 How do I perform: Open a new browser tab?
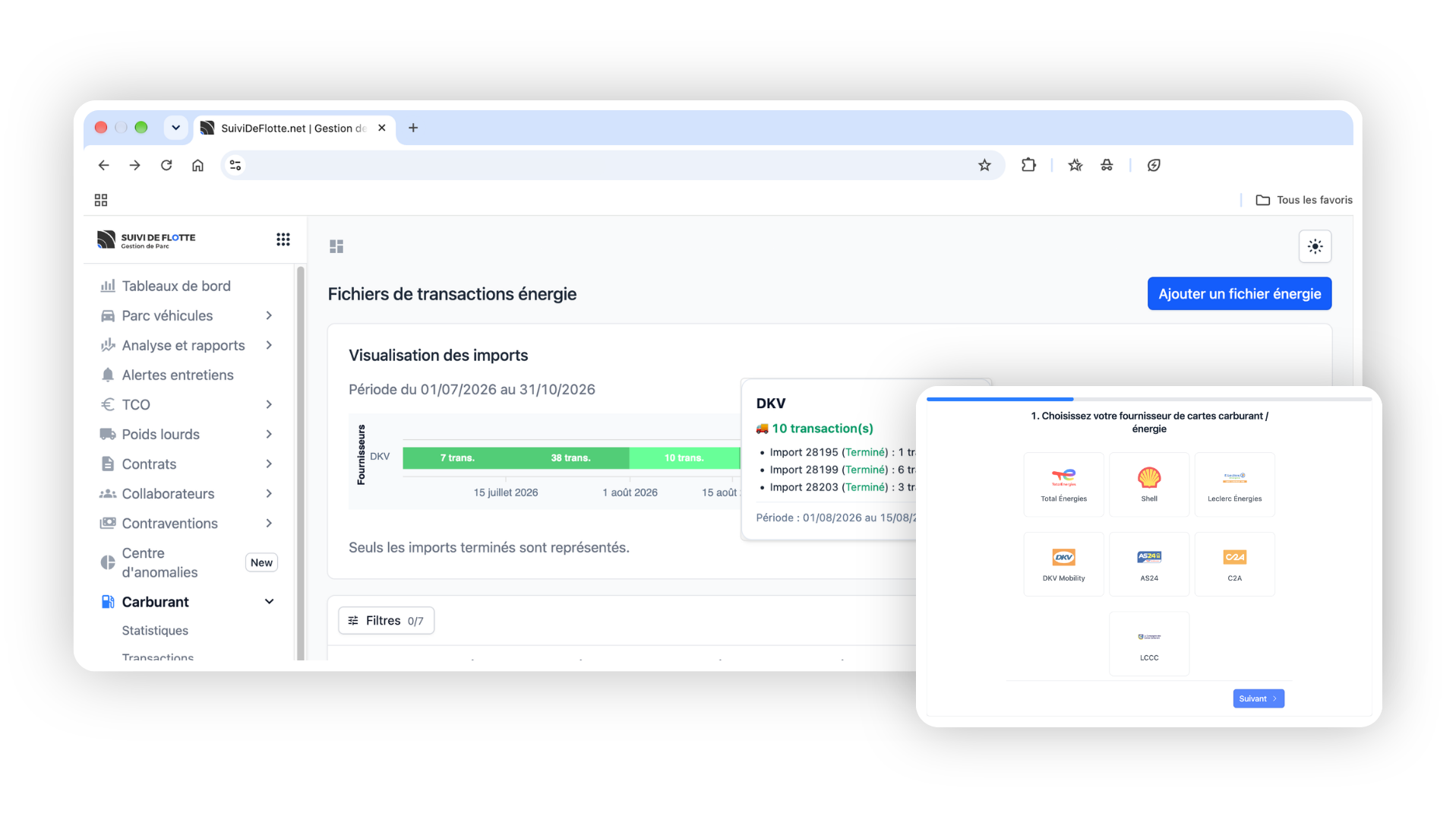(x=413, y=128)
